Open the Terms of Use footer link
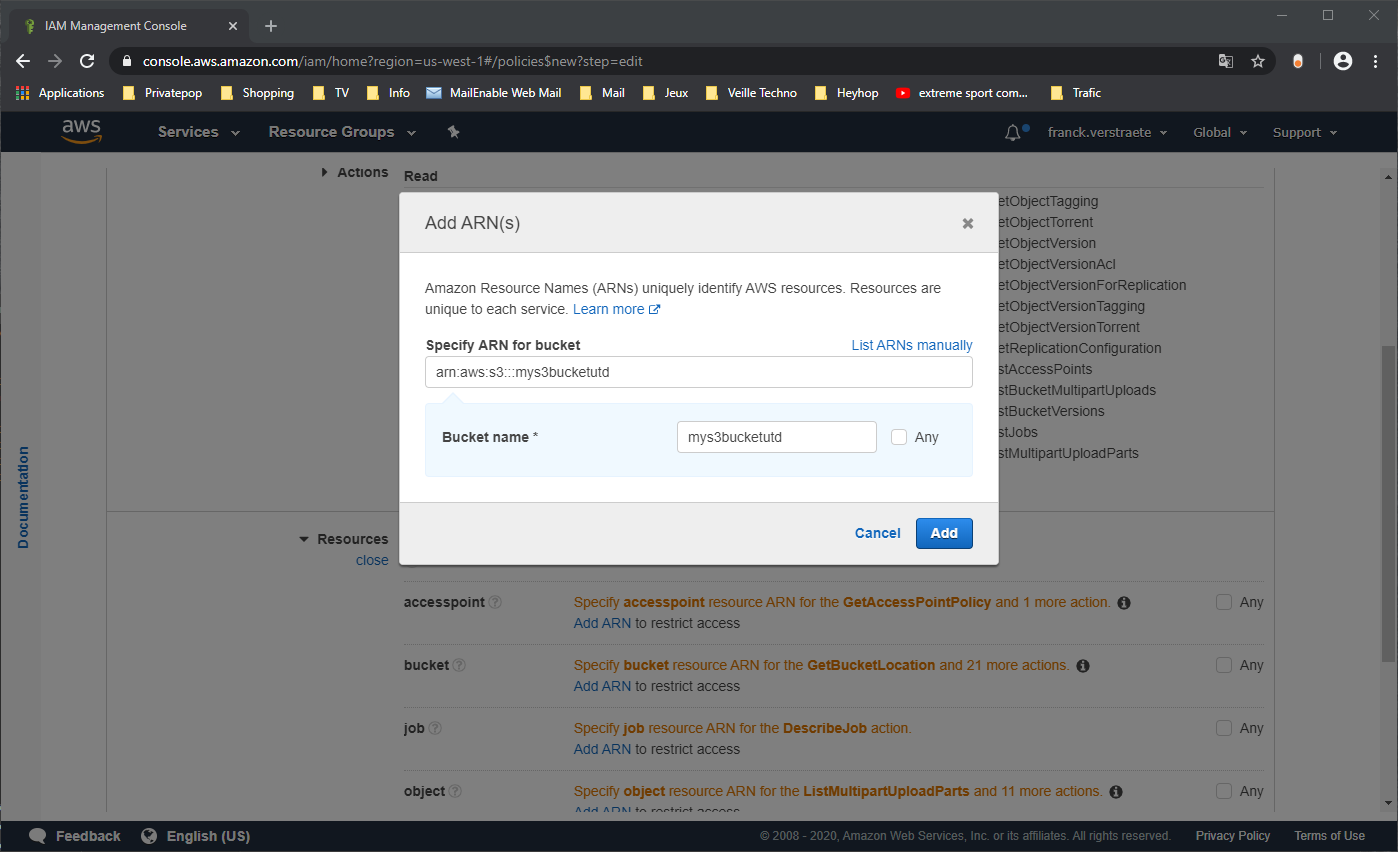 [1329, 836]
